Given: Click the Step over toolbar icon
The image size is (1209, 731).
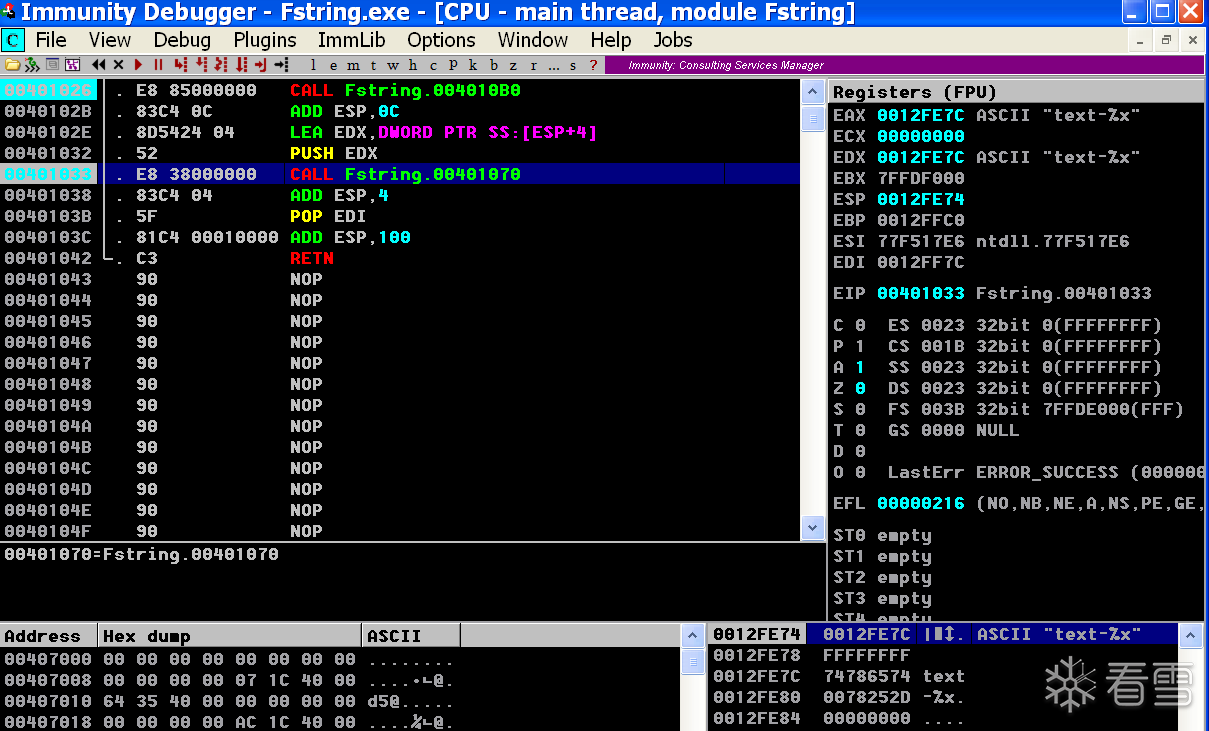Looking at the screenshot, I should (201, 65).
